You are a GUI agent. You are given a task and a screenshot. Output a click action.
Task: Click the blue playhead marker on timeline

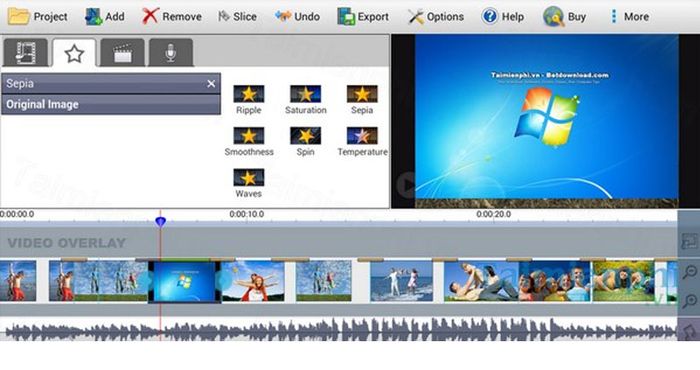coord(160,221)
